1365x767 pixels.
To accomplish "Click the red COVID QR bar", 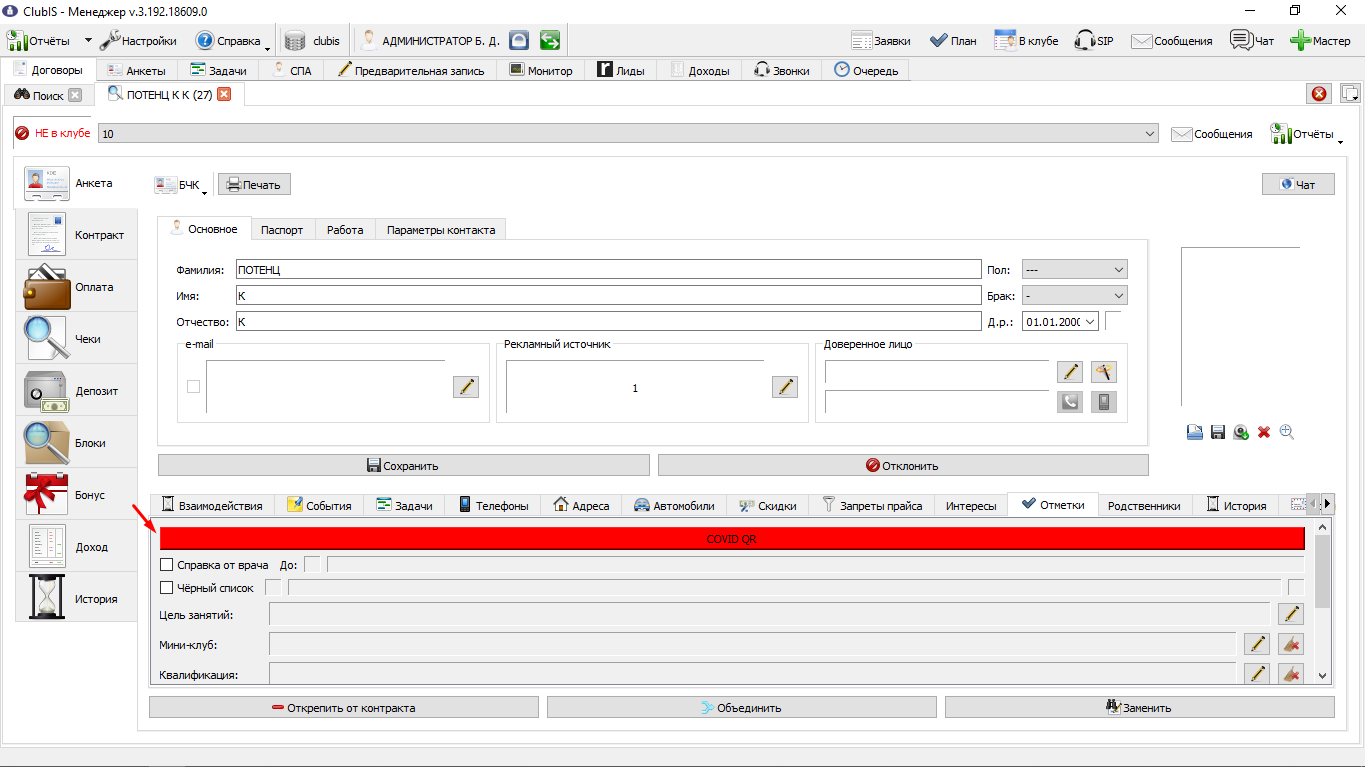I will (x=732, y=538).
